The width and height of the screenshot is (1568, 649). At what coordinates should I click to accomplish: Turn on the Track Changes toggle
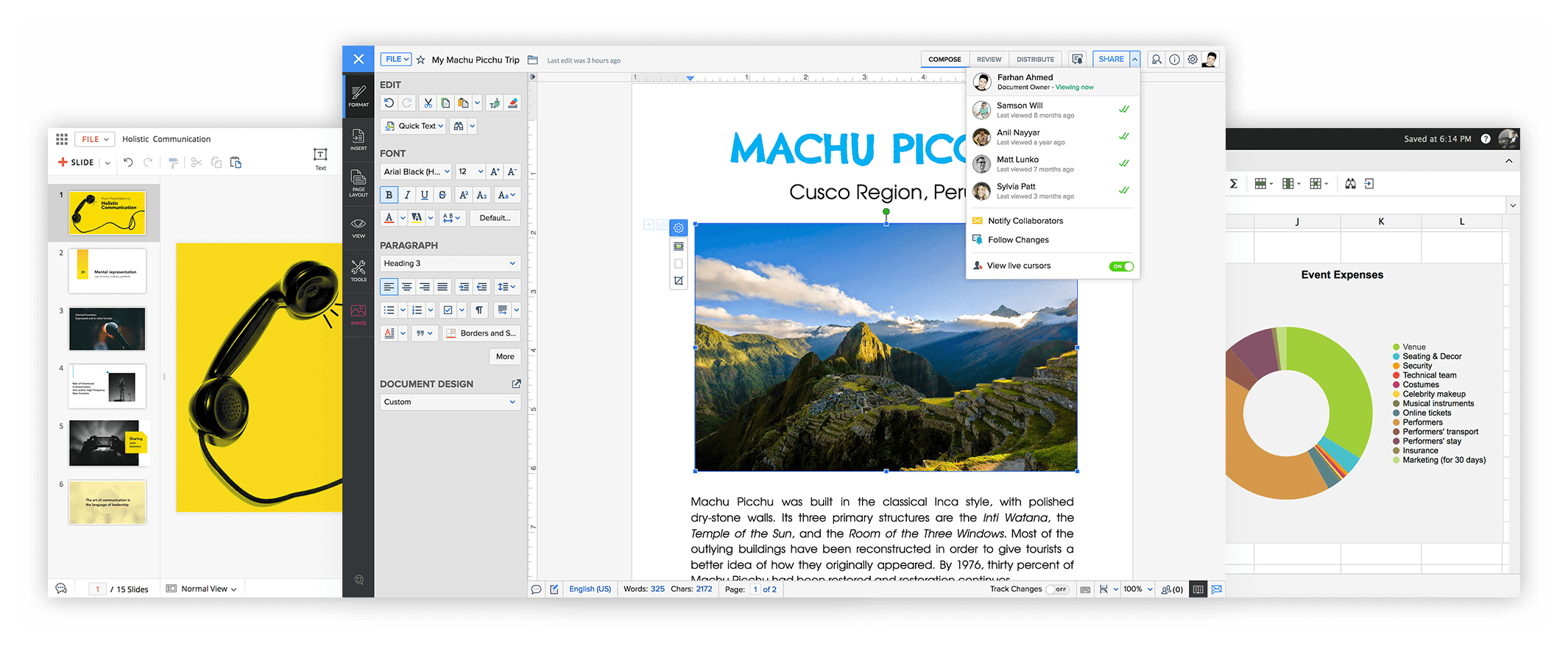tap(1058, 589)
